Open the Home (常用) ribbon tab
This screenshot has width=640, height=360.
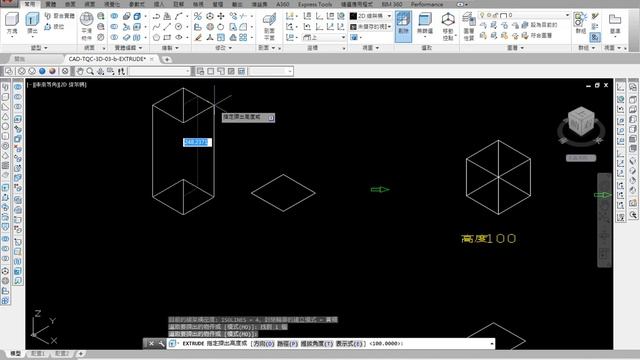pyautogui.click(x=30, y=4)
